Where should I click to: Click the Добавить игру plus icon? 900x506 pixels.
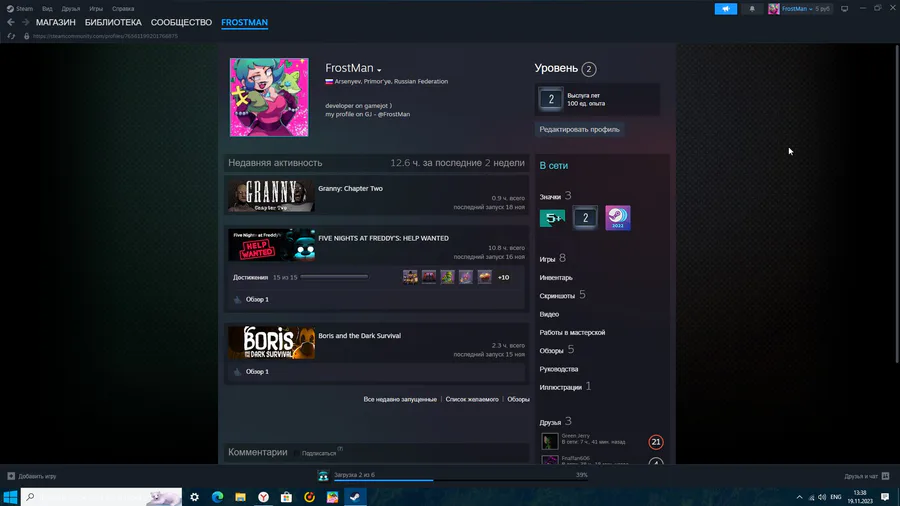[x=11, y=476]
